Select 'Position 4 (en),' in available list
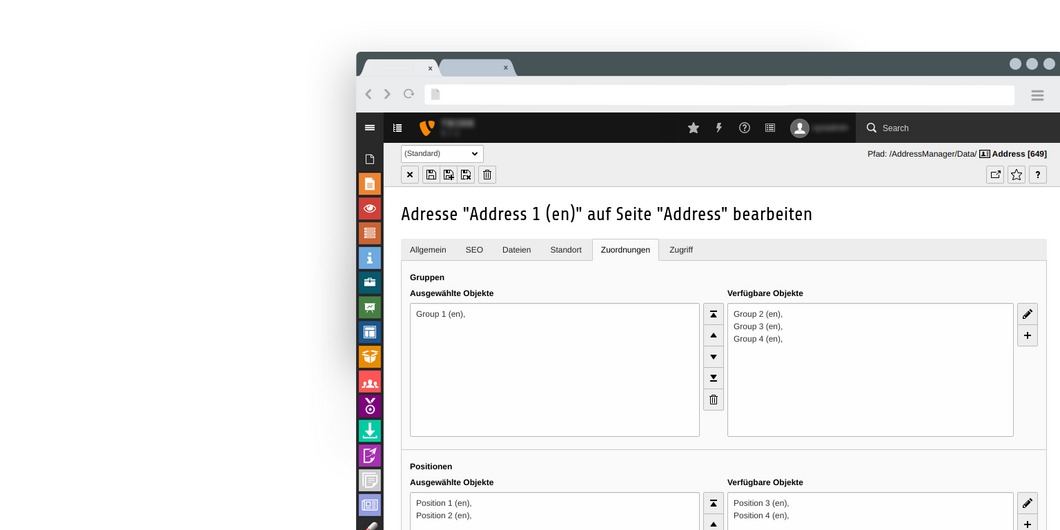The height and width of the screenshot is (530, 1060). coord(761,515)
